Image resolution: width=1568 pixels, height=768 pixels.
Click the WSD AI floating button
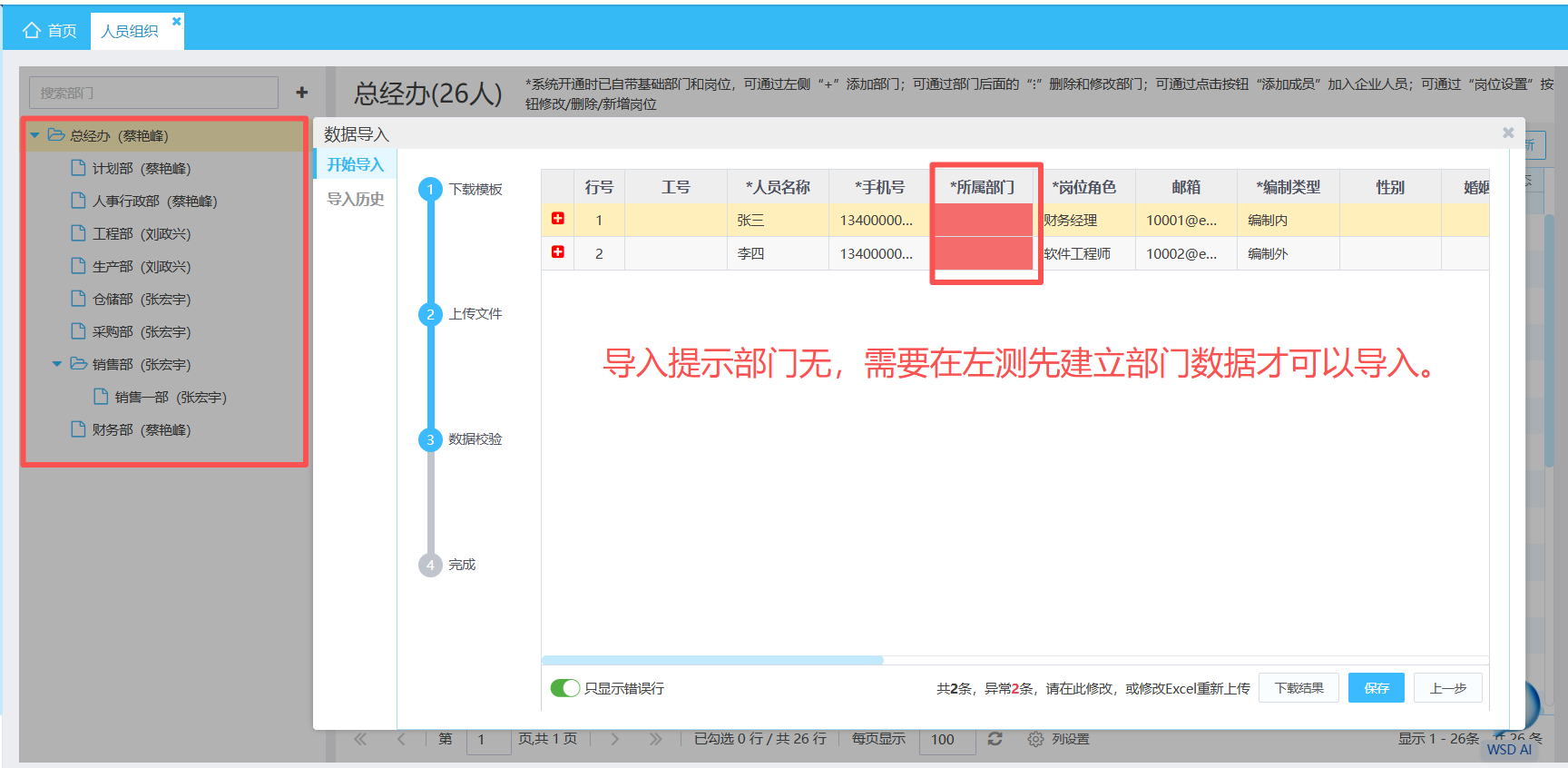pyautogui.click(x=1510, y=748)
